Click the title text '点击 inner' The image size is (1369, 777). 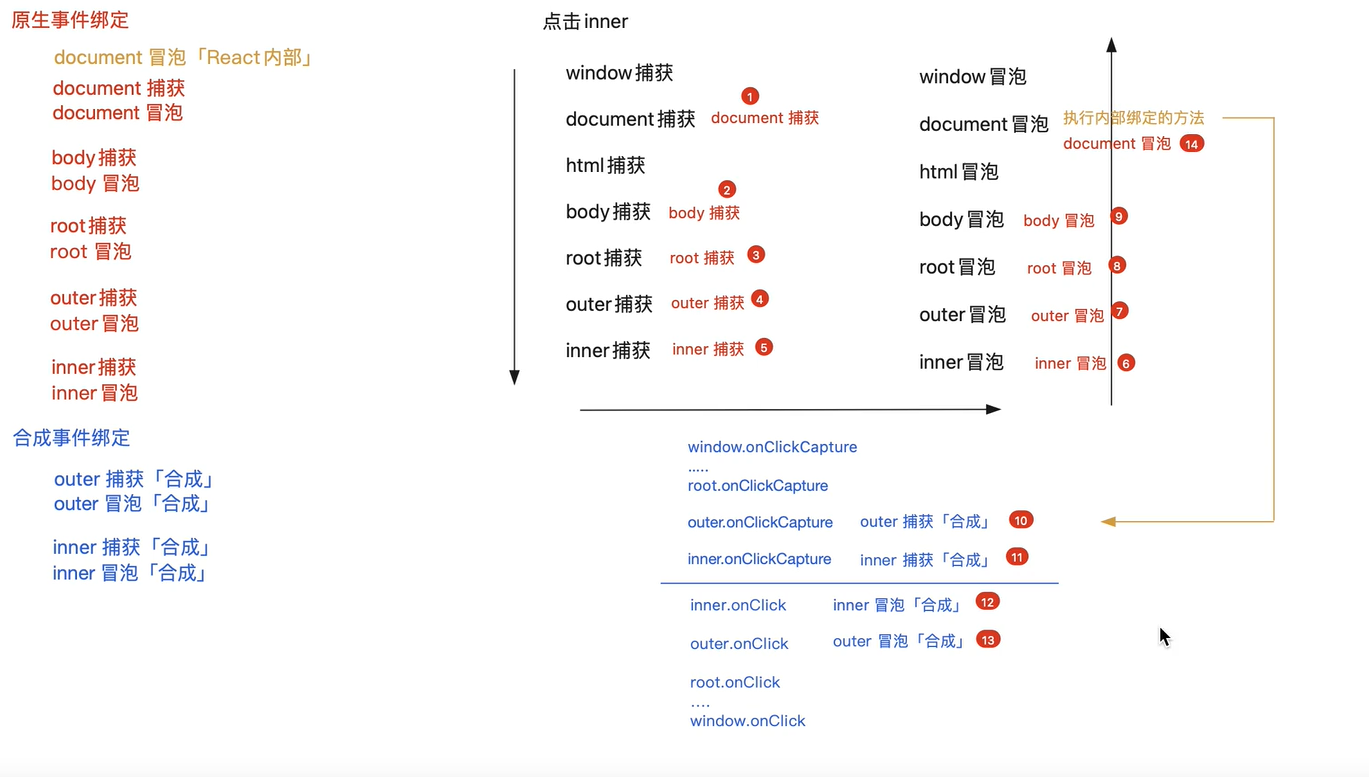pos(586,22)
